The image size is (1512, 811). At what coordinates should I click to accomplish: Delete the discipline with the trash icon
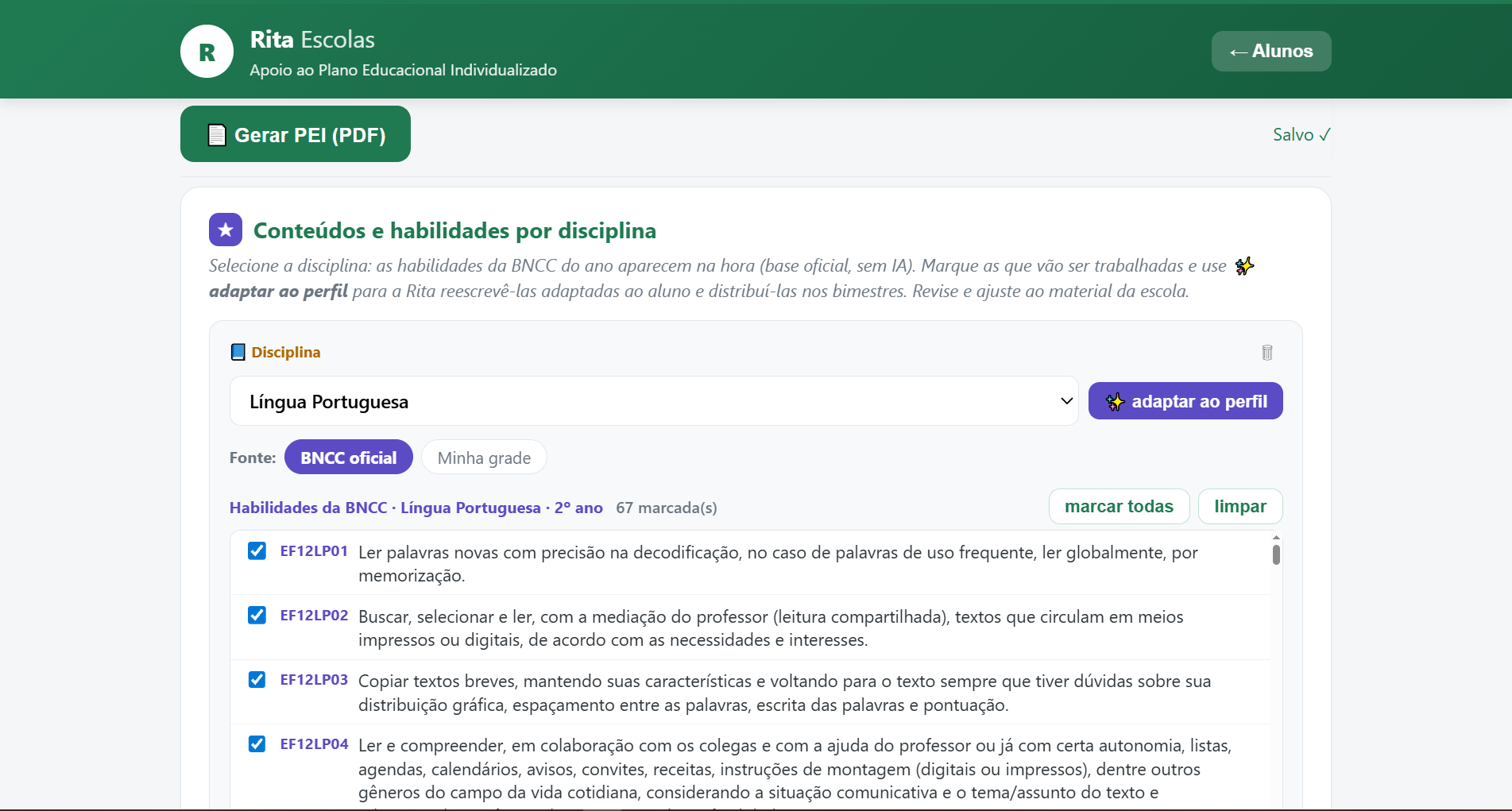[1267, 352]
